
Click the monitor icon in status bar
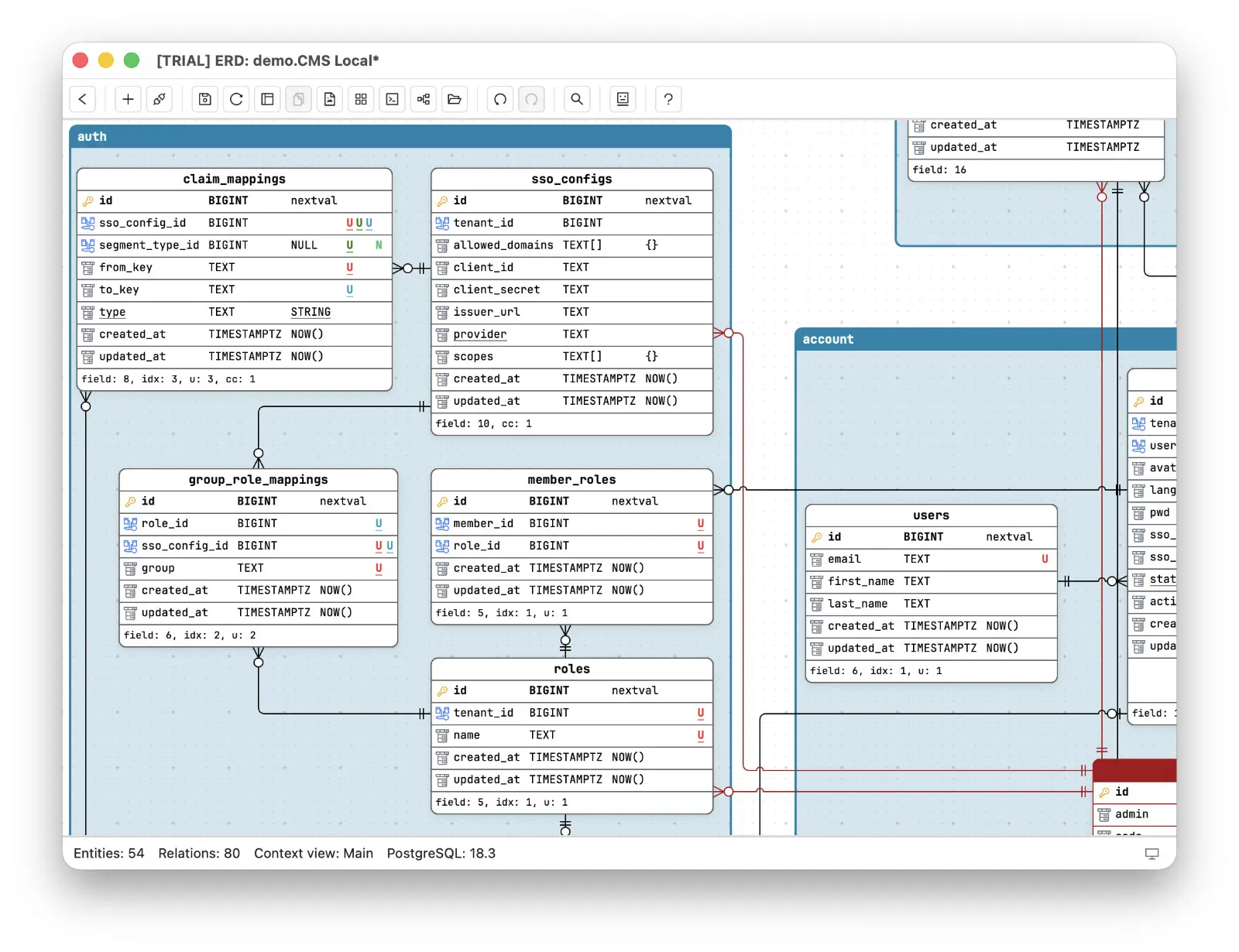1152,854
